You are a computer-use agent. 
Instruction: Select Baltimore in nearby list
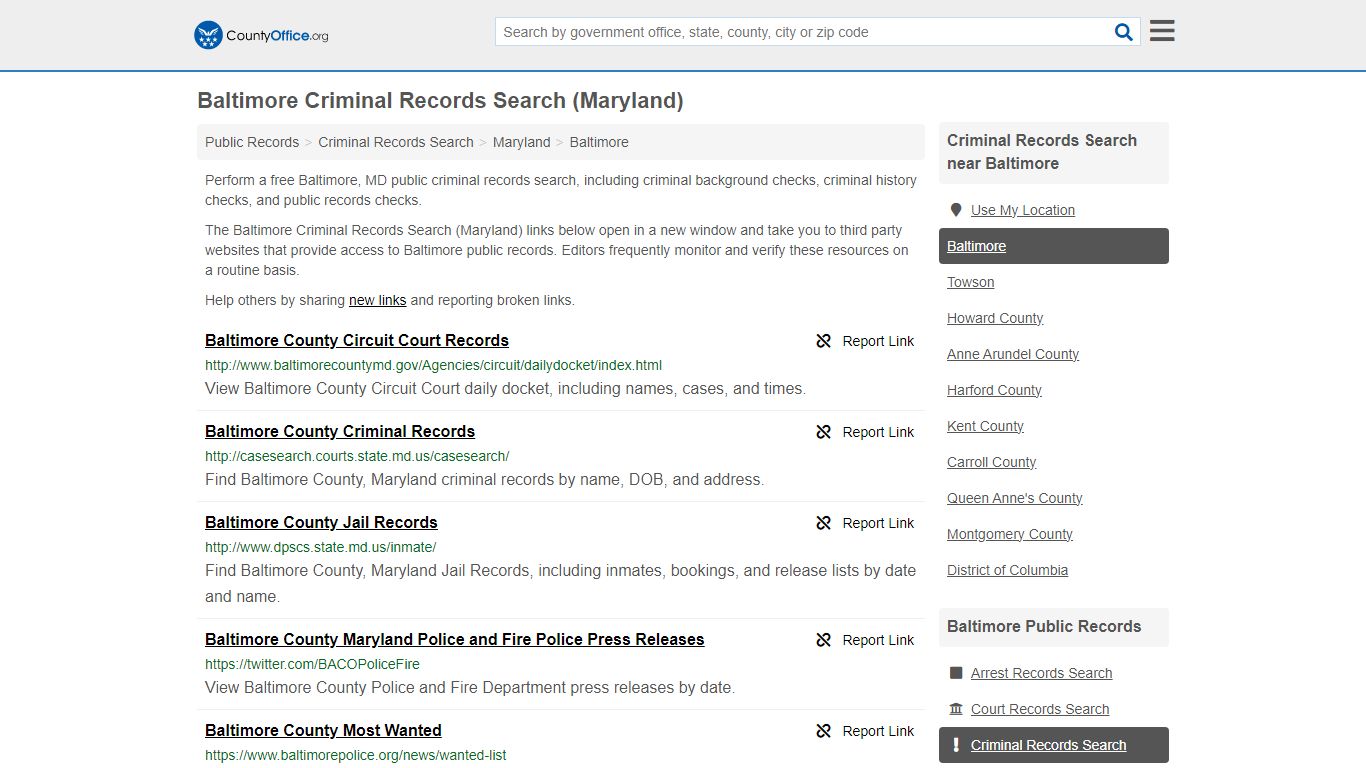1054,246
